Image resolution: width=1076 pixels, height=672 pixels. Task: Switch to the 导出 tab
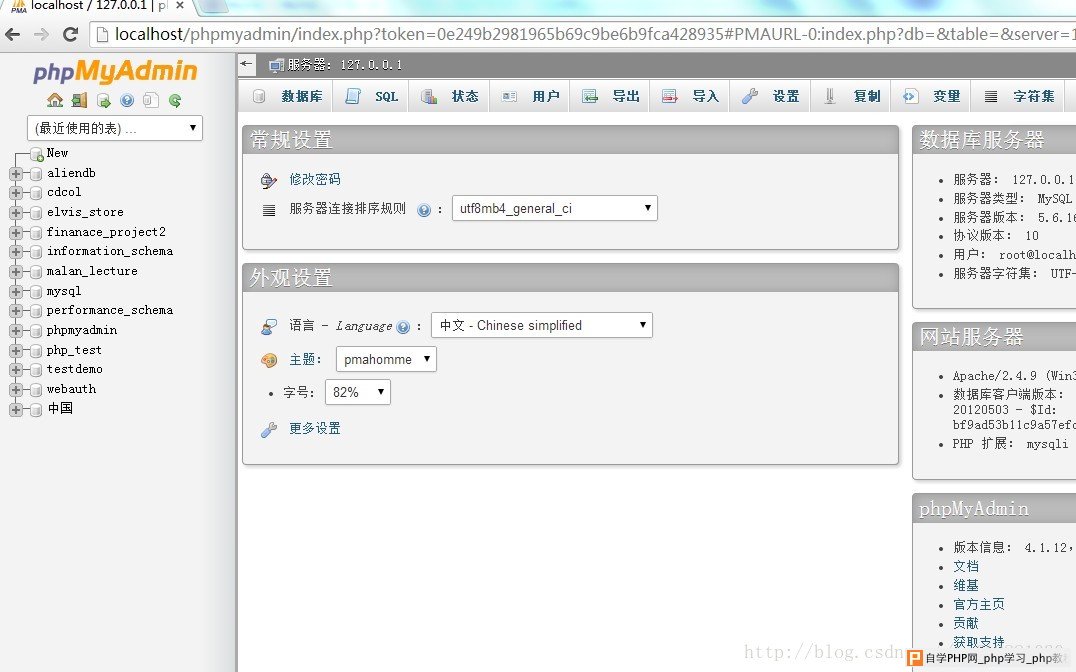pyautogui.click(x=611, y=96)
